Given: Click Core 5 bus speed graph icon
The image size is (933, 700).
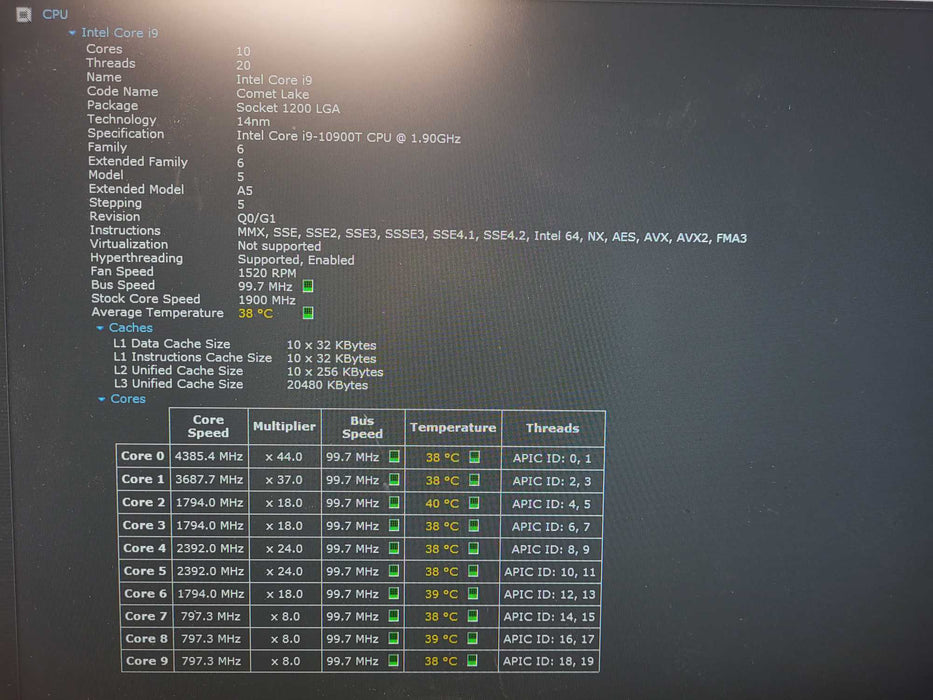Looking at the screenshot, I should [394, 571].
